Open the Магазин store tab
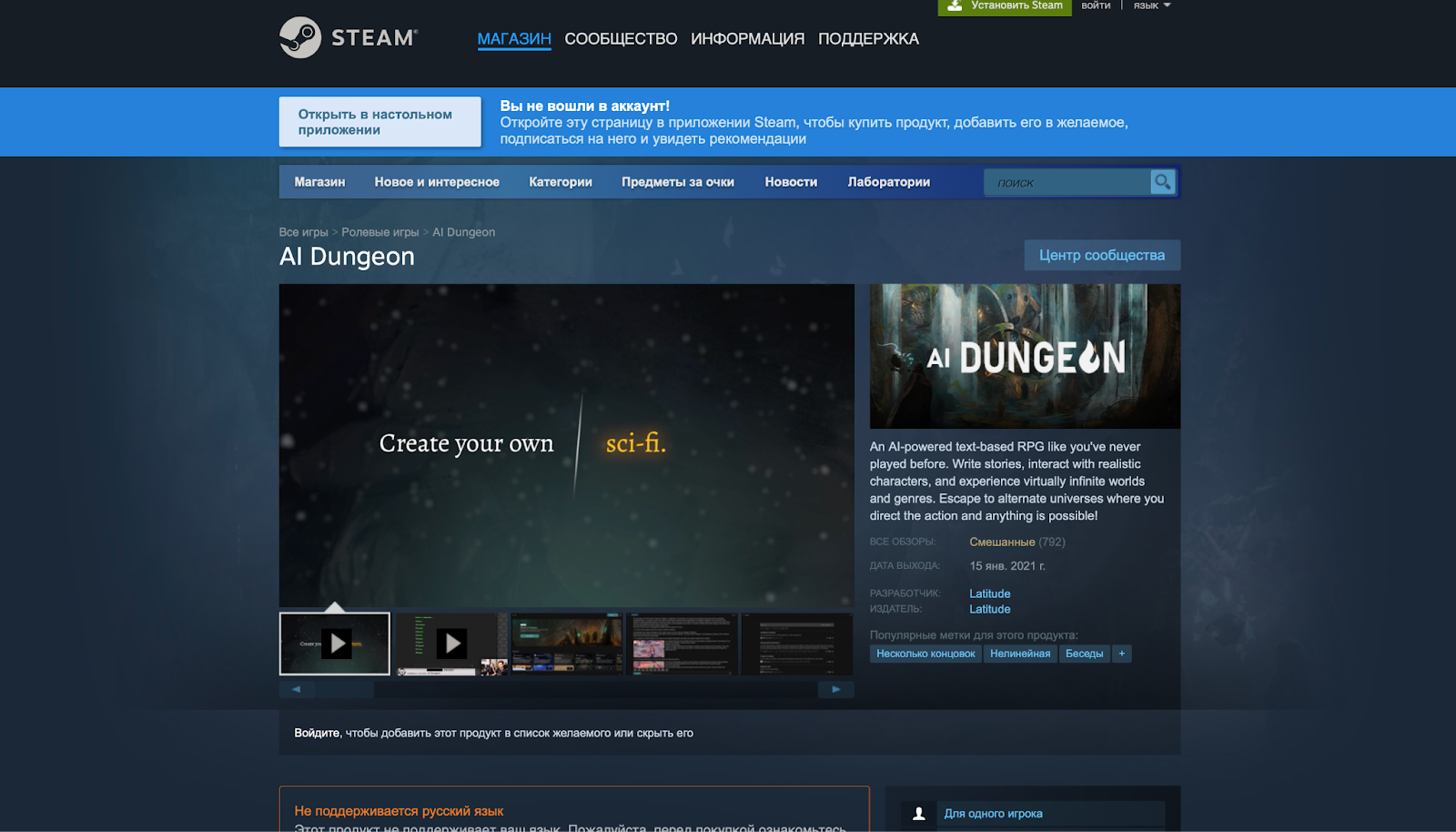 (319, 182)
